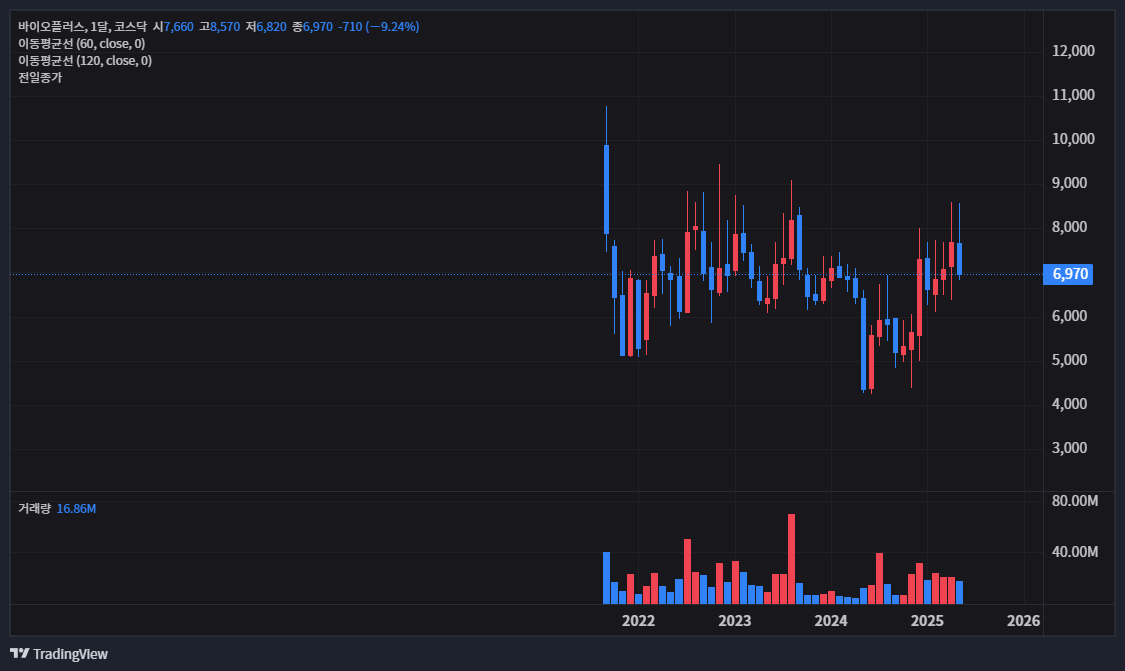Click the 10,000 price axis label
Viewport: 1125px width, 671px height.
click(x=1073, y=139)
